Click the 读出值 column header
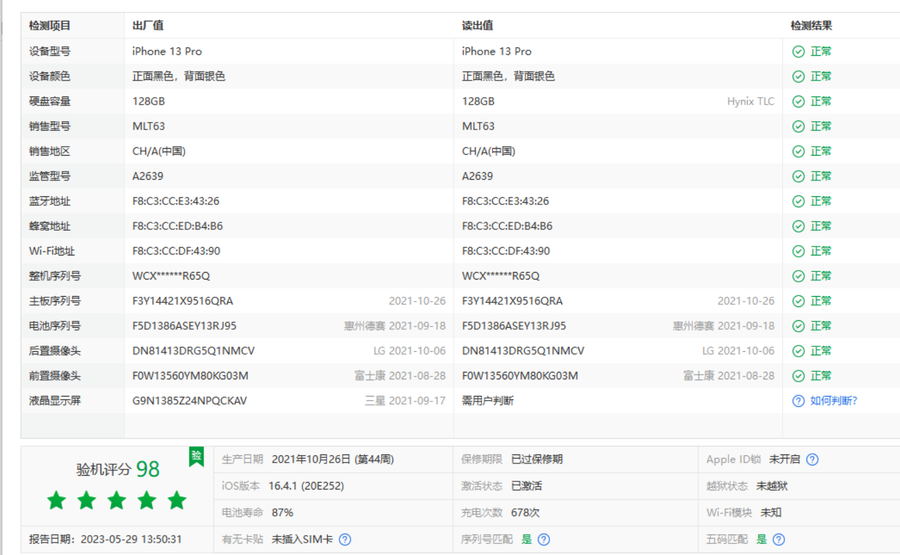This screenshot has height=555, width=900. coord(478,26)
